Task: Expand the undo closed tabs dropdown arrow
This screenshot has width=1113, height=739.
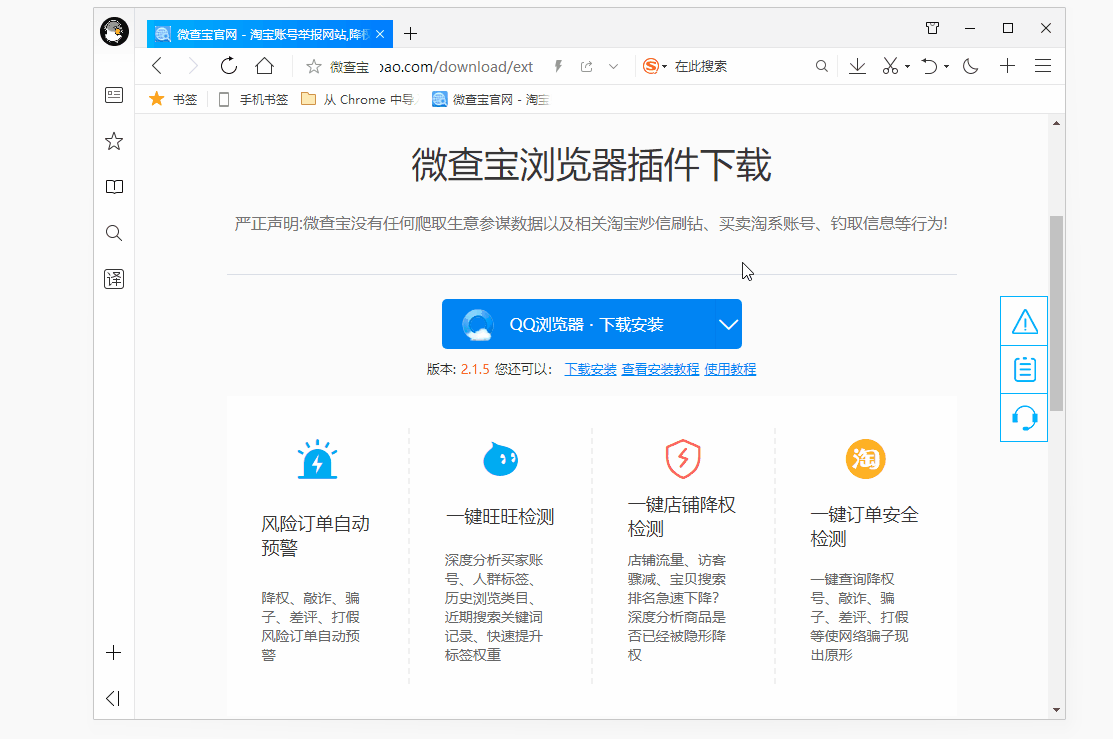Action: 946,67
